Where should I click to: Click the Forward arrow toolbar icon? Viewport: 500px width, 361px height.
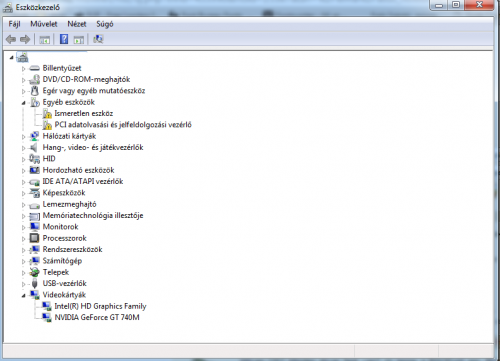pyautogui.click(x=25, y=40)
